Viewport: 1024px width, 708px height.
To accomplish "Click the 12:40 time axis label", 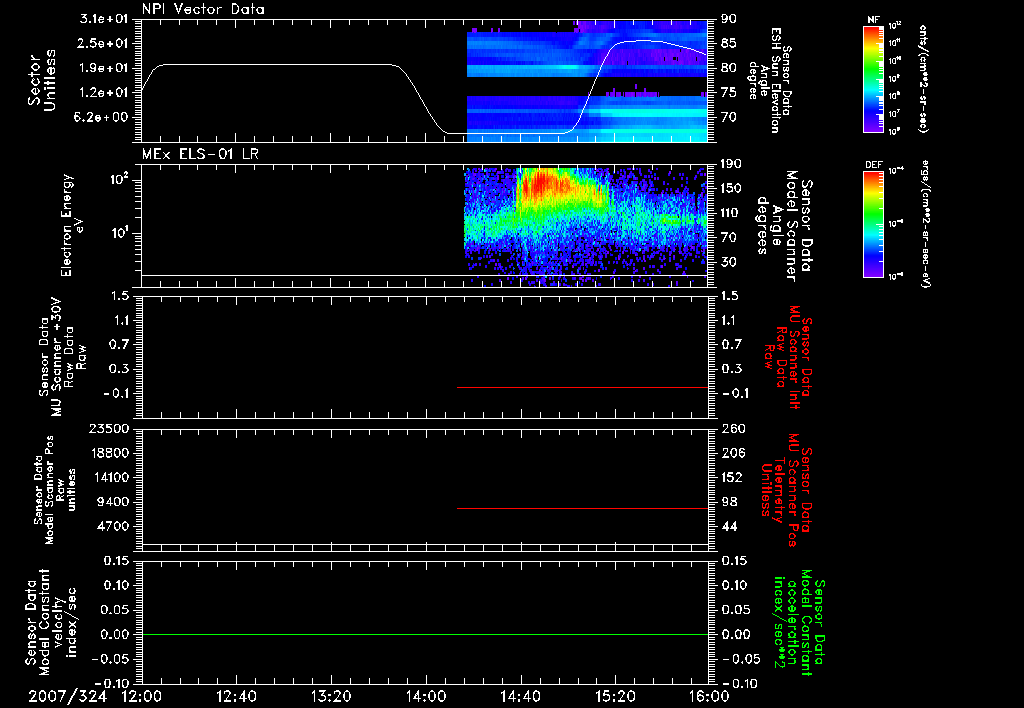I will pos(236,696).
